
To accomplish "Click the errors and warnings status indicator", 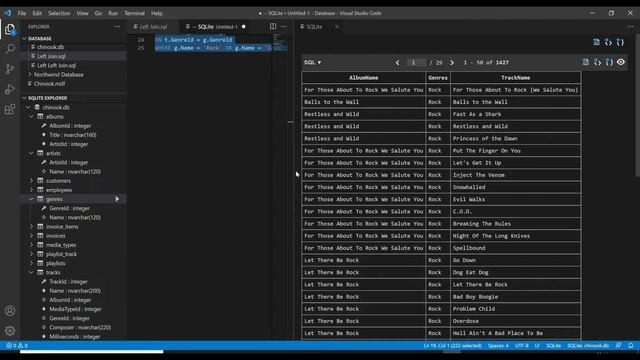I will pyautogui.click(x=17, y=345).
